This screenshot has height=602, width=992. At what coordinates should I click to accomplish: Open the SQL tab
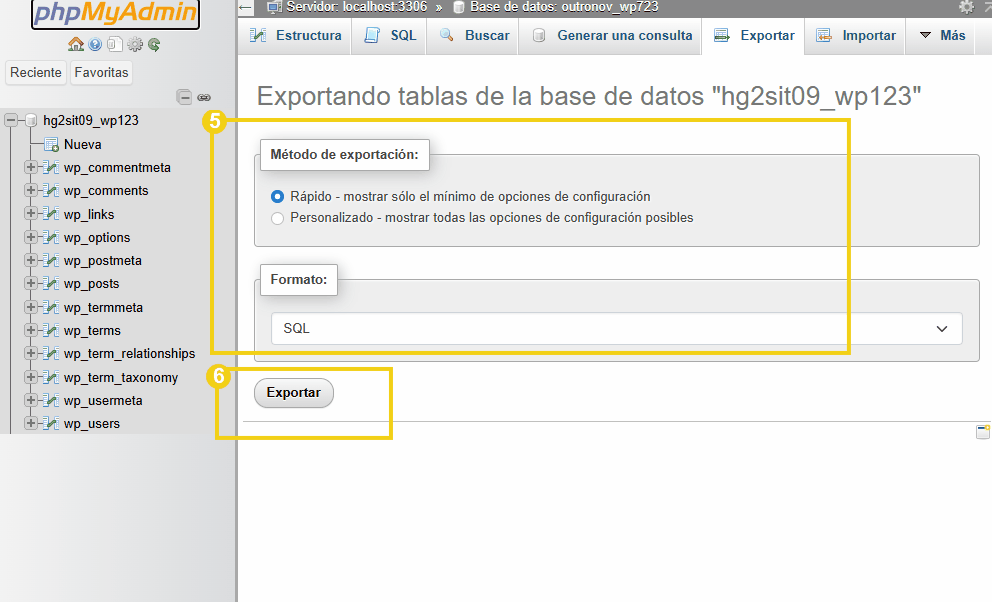tap(390, 35)
